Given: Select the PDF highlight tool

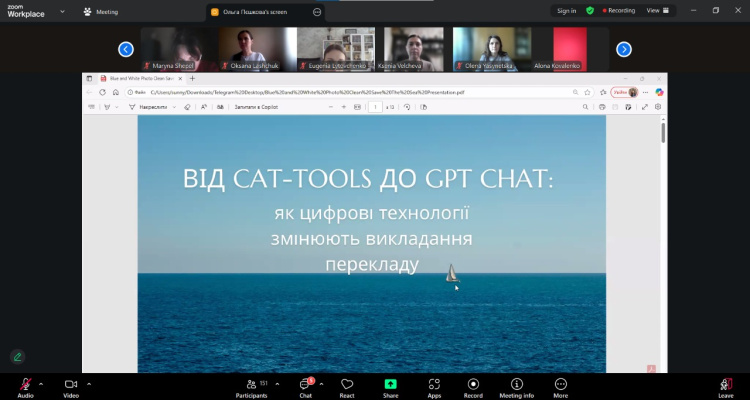Looking at the screenshot, I should click(107, 107).
